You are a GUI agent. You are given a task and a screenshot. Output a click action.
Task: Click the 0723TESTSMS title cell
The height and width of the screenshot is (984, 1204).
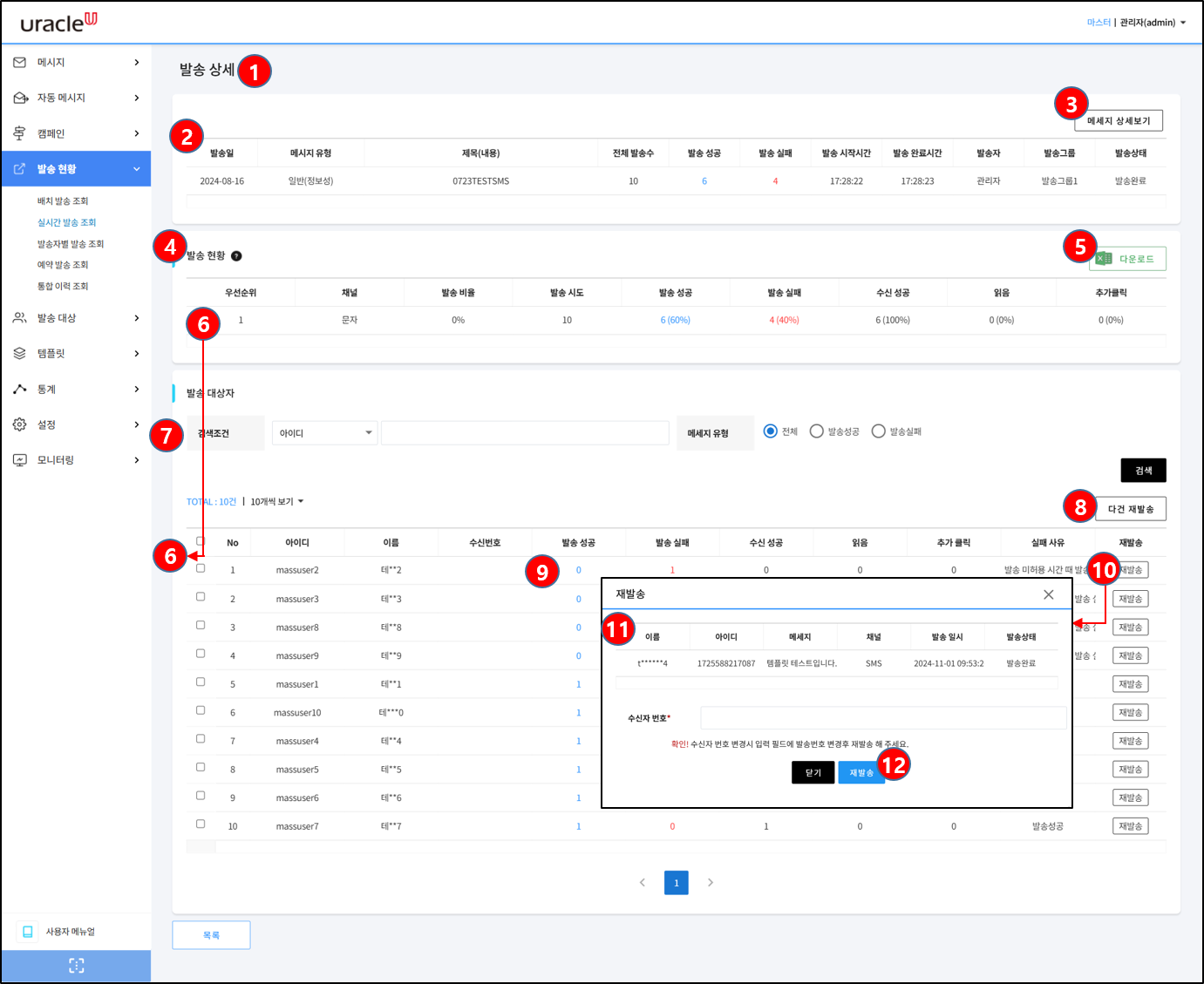(480, 181)
